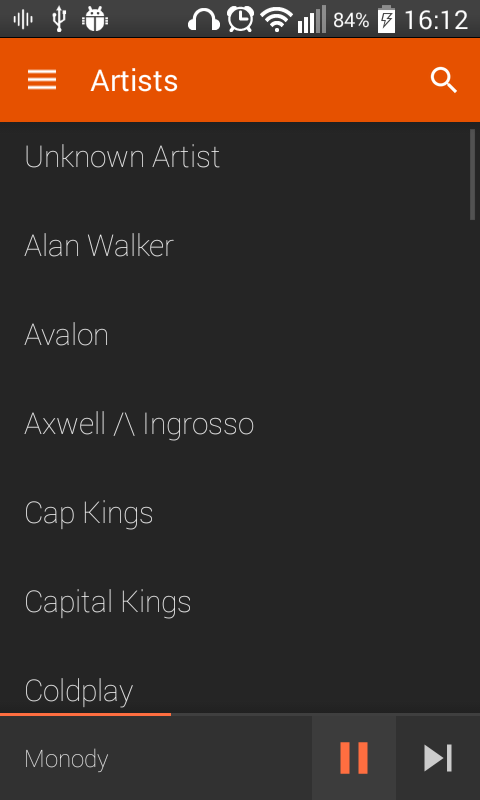Open the hamburger navigation menu
The height and width of the screenshot is (800, 480).
click(42, 80)
